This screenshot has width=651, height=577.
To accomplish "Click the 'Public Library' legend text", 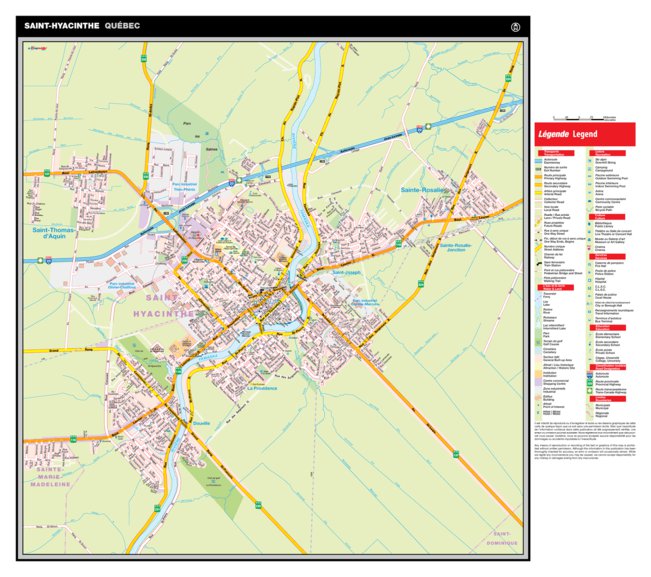I will (604, 226).
